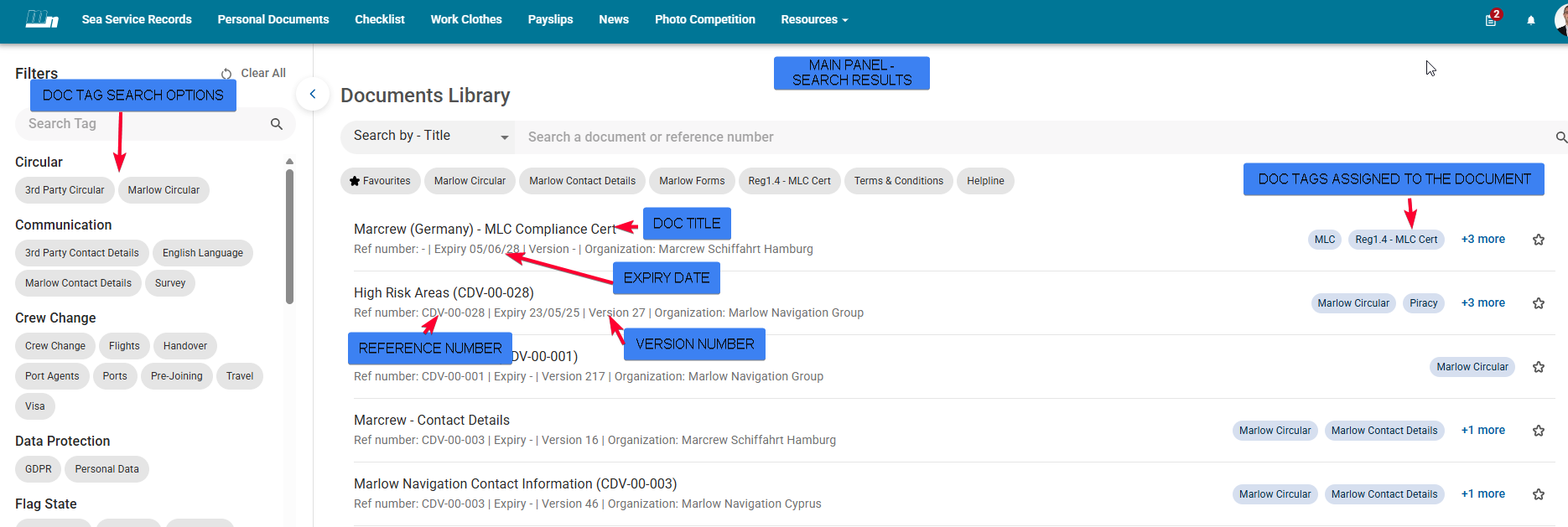Open Sea Service Records

coord(137,19)
